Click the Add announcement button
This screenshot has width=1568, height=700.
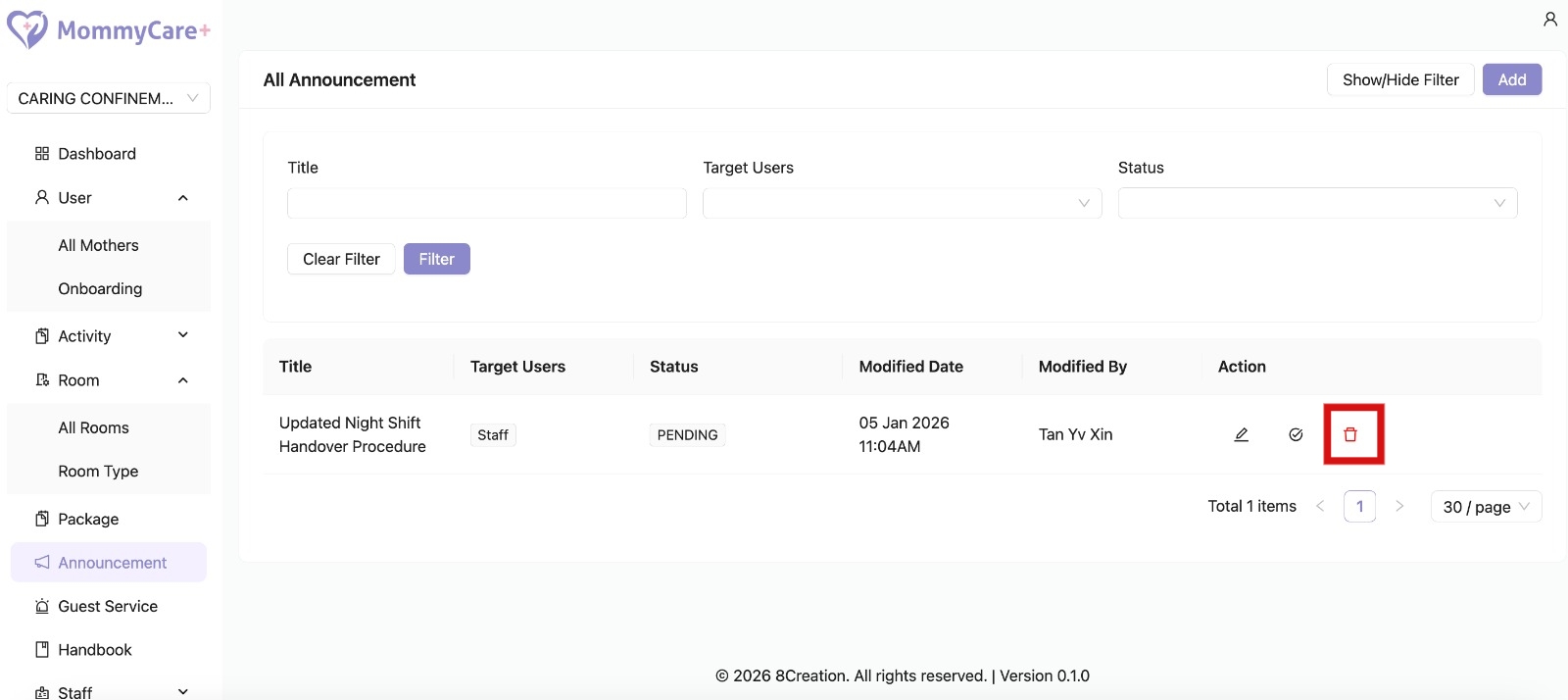tap(1511, 79)
